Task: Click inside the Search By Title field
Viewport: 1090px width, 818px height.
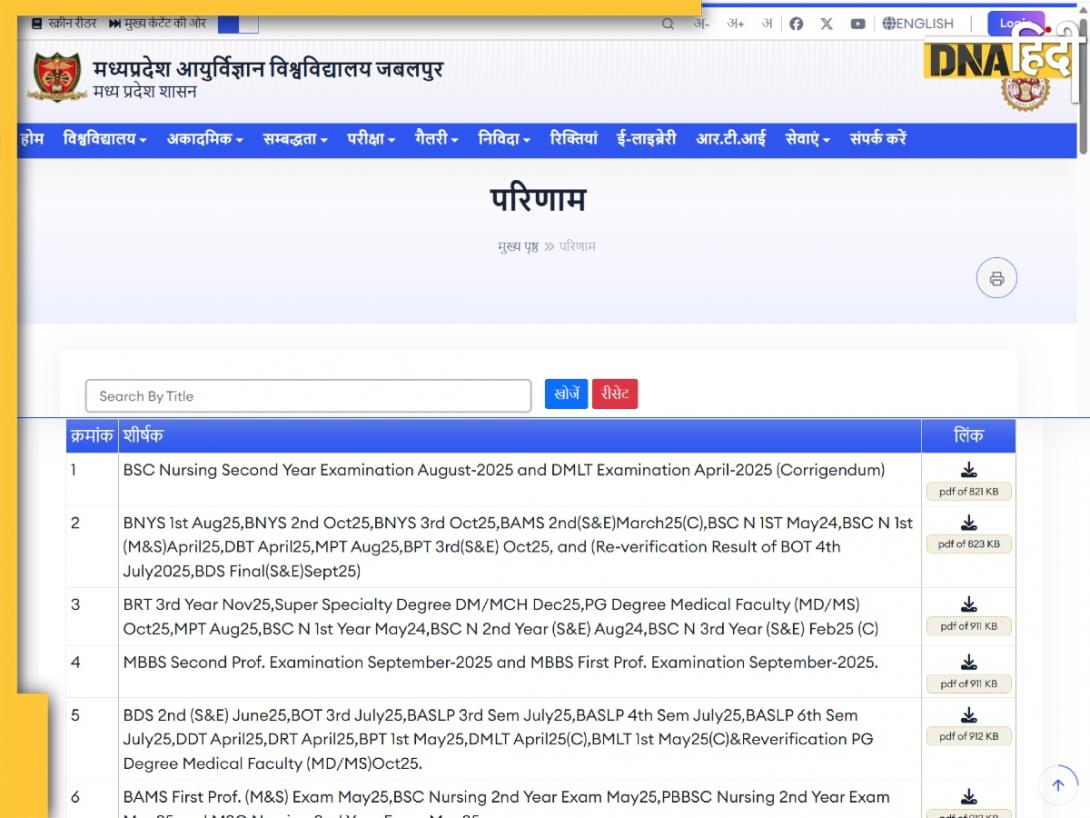Action: [307, 396]
